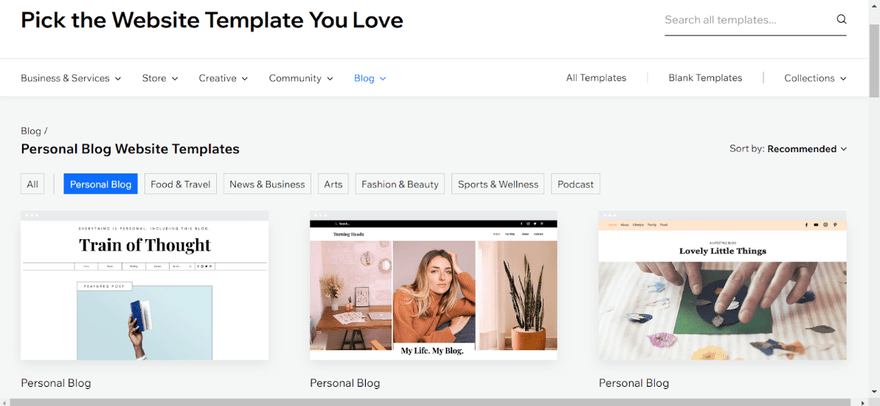Filter by Fashion & Beauty
Screen dimensions: 880x406
coord(400,184)
